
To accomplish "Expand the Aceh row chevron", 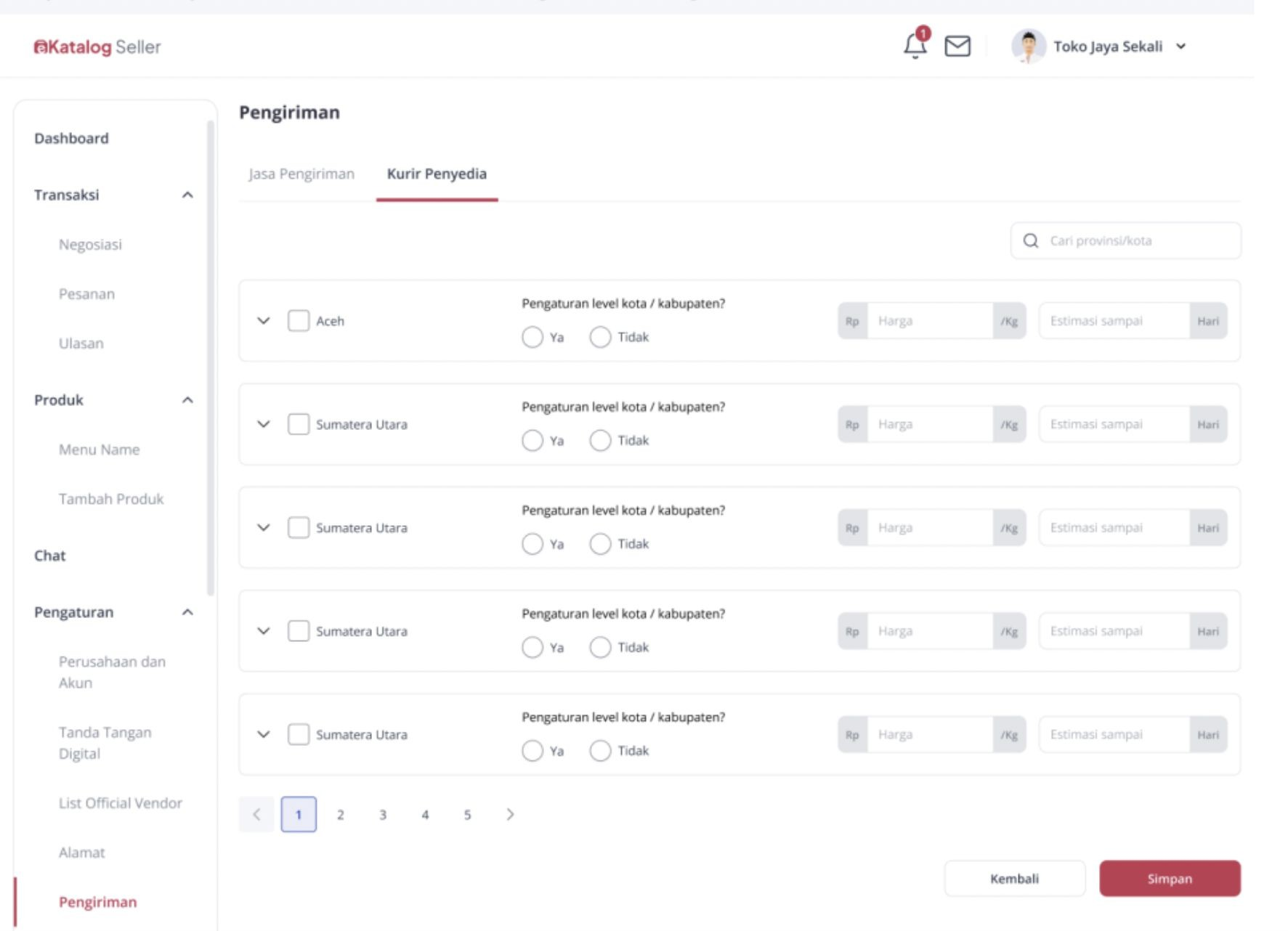I will [x=264, y=321].
